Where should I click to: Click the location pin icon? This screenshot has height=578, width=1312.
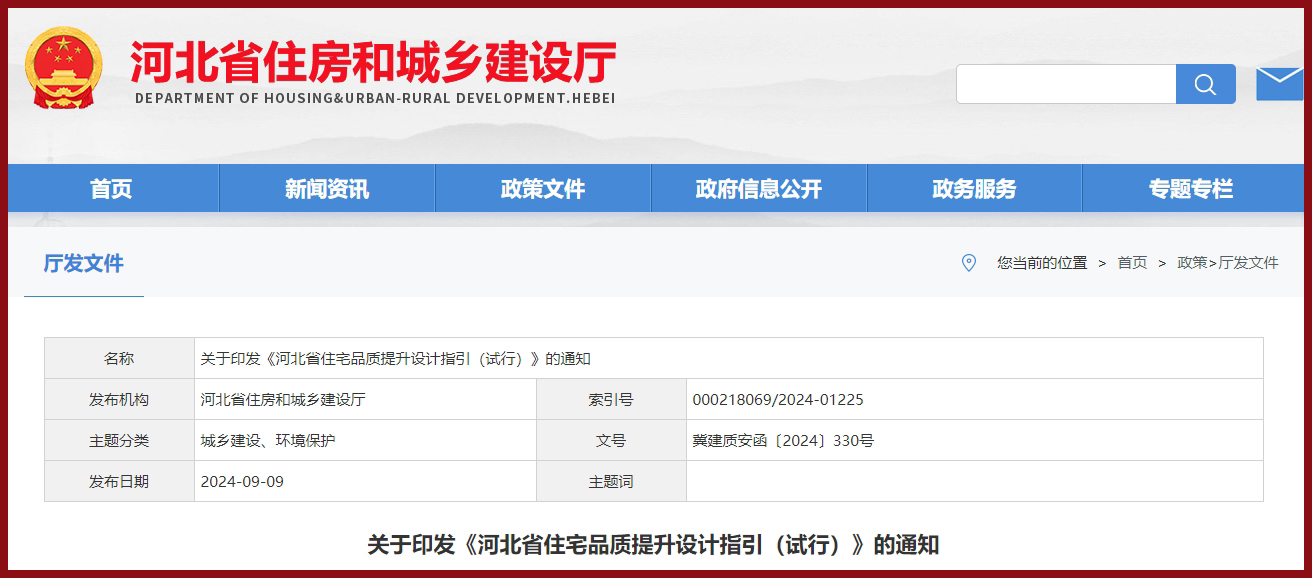pos(968,263)
